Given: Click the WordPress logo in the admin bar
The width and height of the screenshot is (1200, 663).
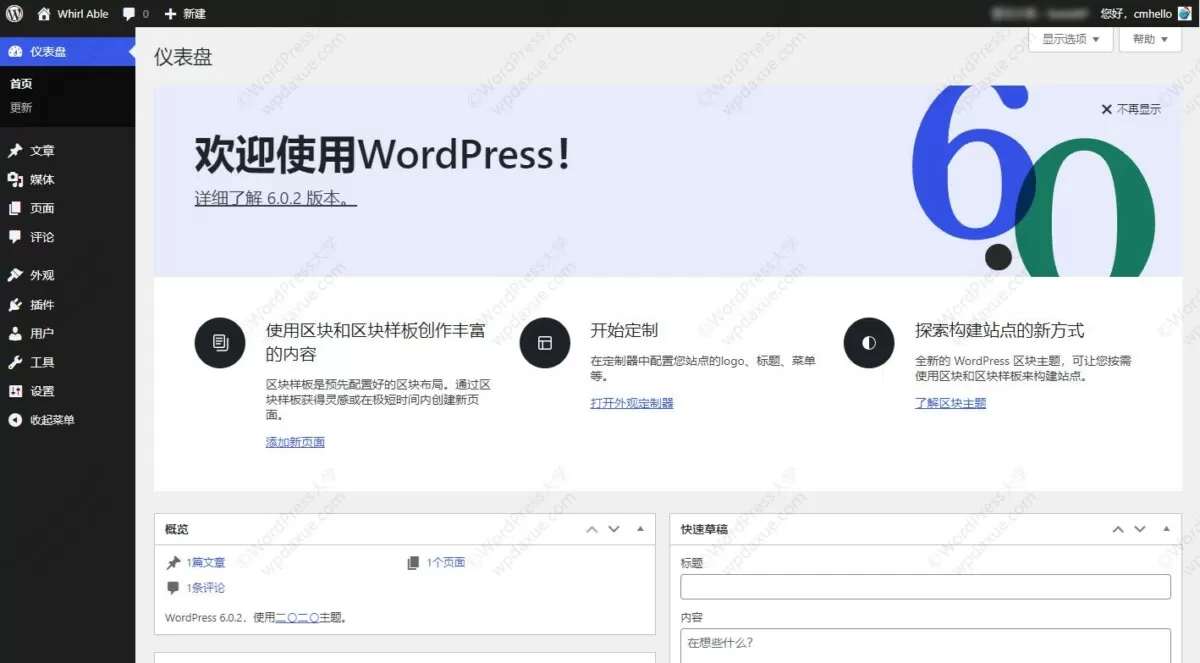Looking at the screenshot, I should click(x=13, y=13).
